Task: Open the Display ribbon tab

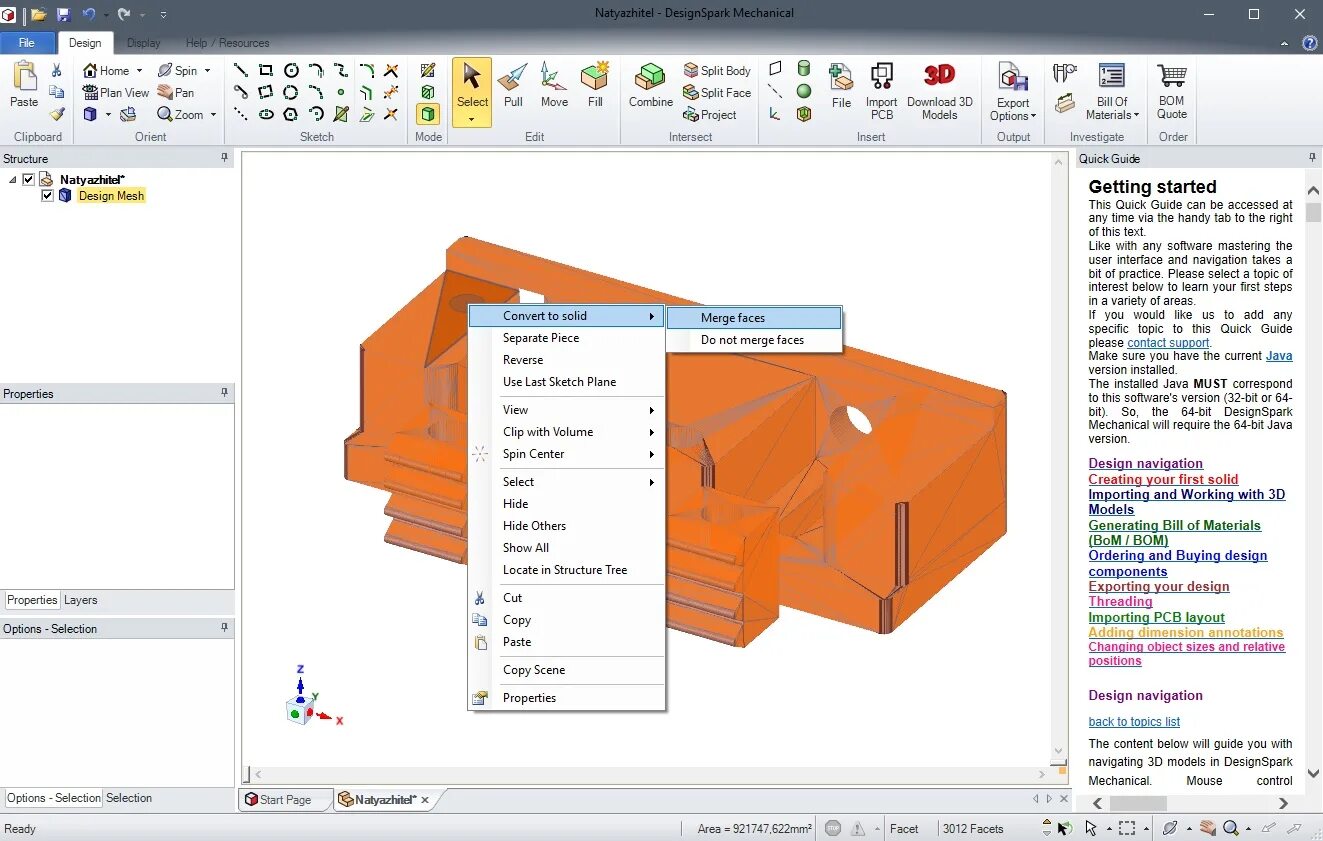Action: (x=144, y=43)
